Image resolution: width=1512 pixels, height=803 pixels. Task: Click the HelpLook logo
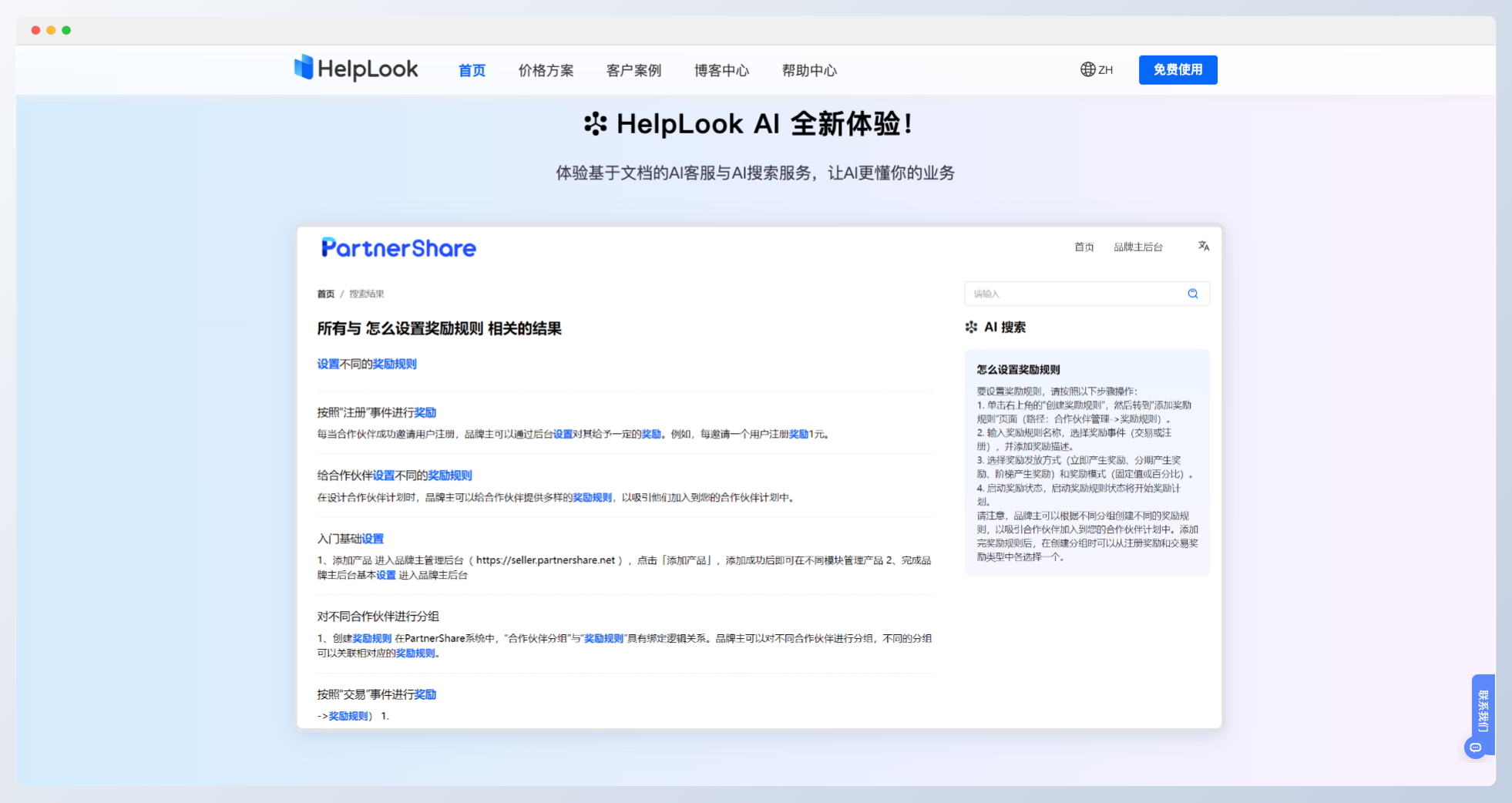[356, 69]
